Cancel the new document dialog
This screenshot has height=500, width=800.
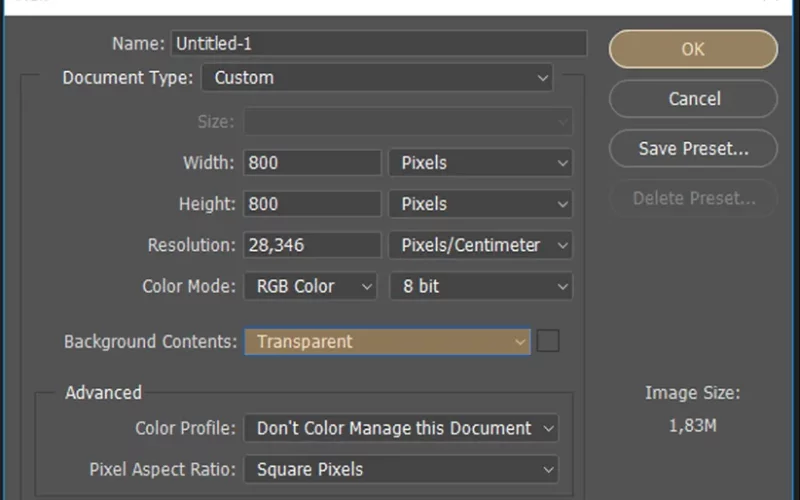[x=693, y=98]
